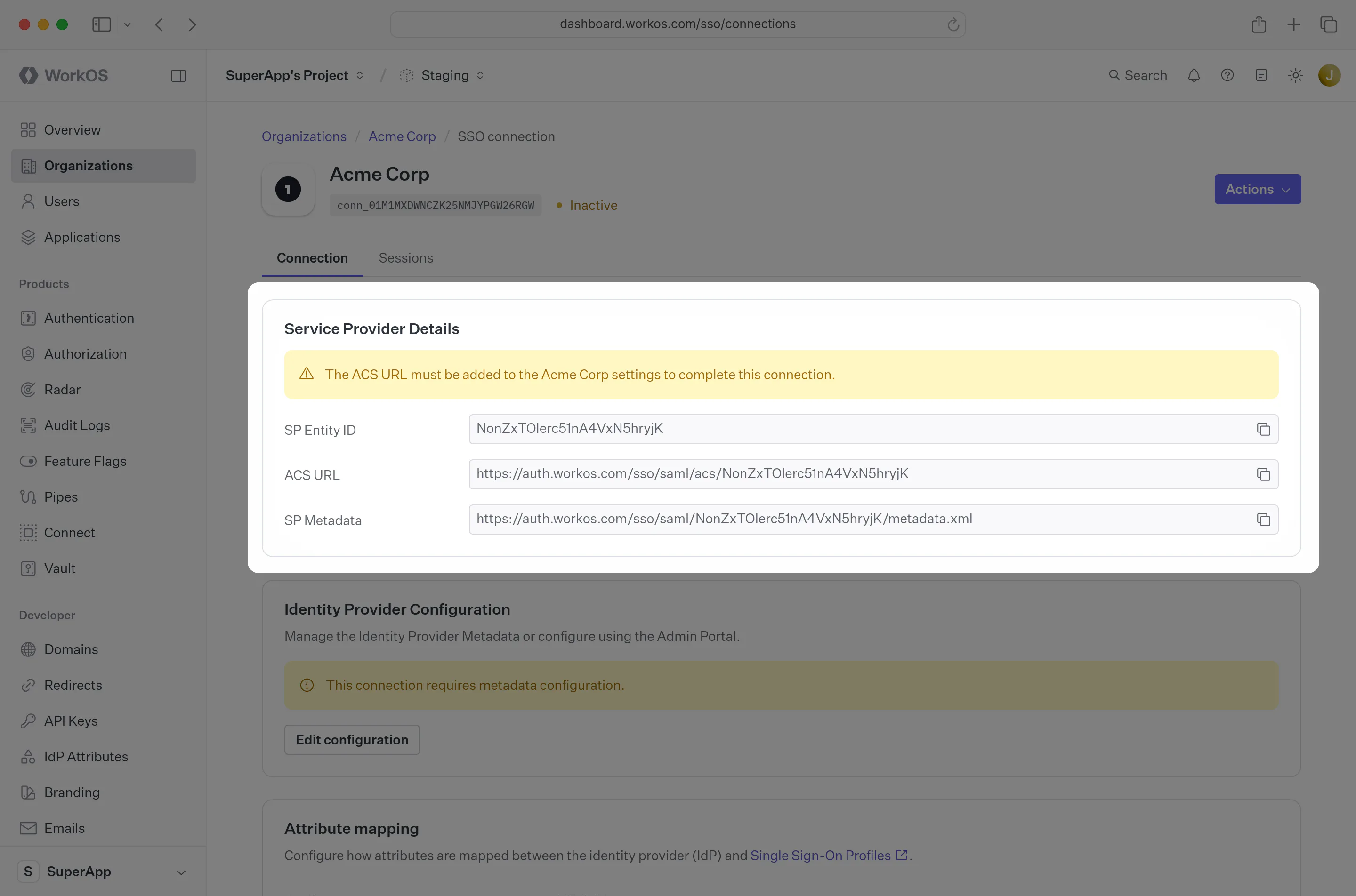
Task: Open Feature Flags
Action: tap(104, 461)
